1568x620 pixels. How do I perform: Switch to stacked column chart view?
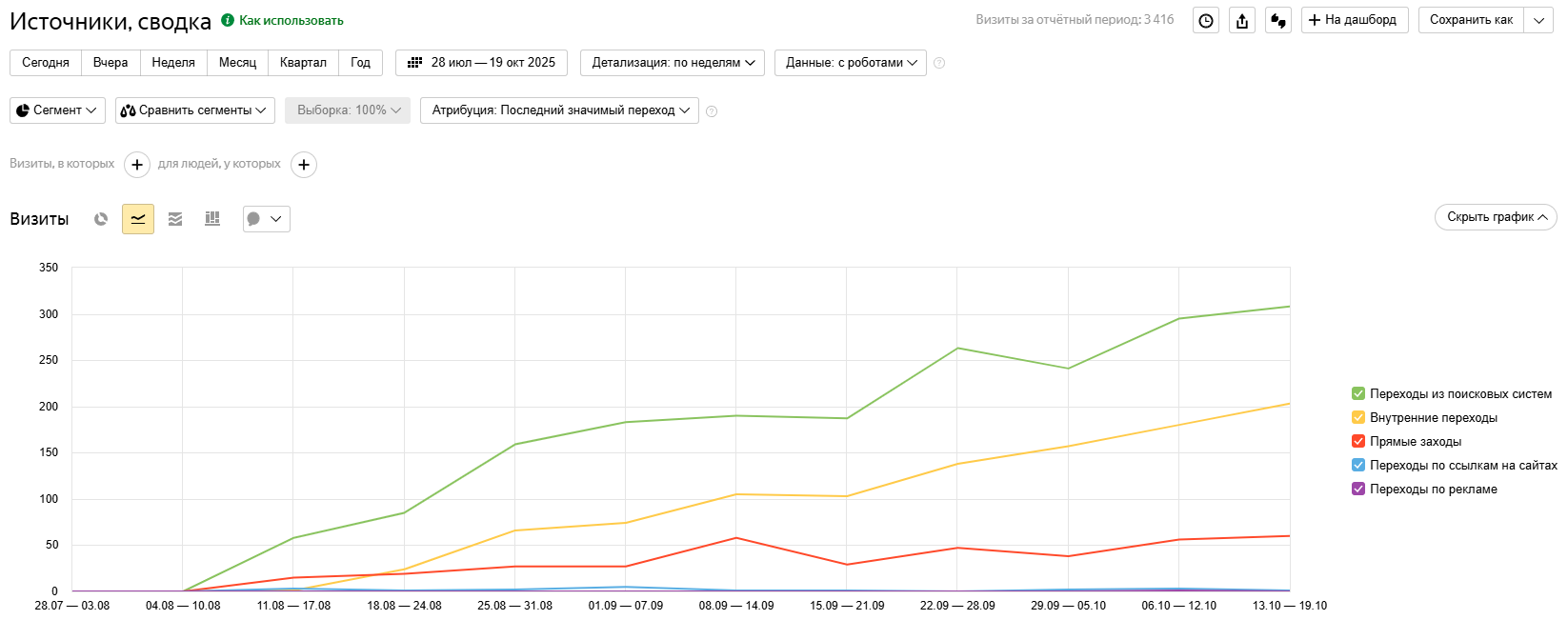212,219
